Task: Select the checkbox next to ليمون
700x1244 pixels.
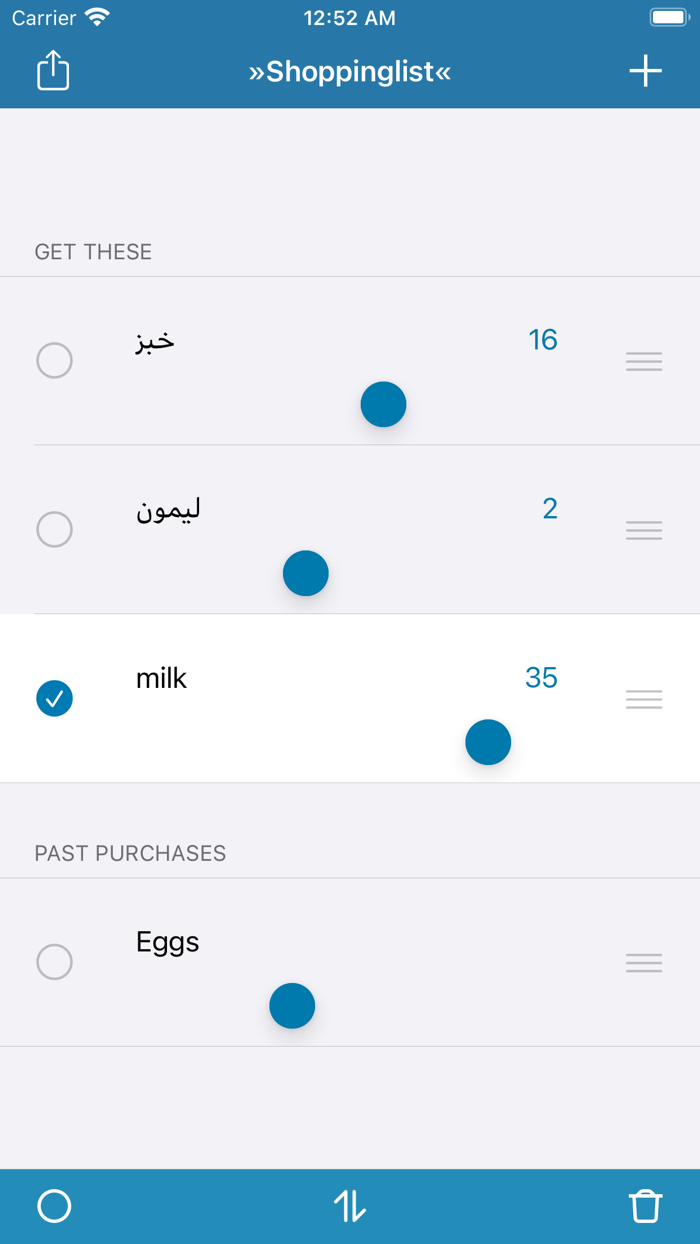Action: (x=55, y=530)
